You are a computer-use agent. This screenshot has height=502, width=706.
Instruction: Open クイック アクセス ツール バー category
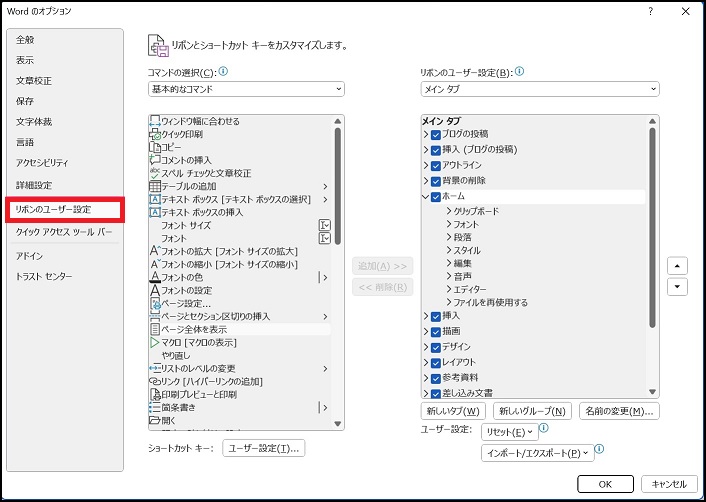click(x=64, y=232)
